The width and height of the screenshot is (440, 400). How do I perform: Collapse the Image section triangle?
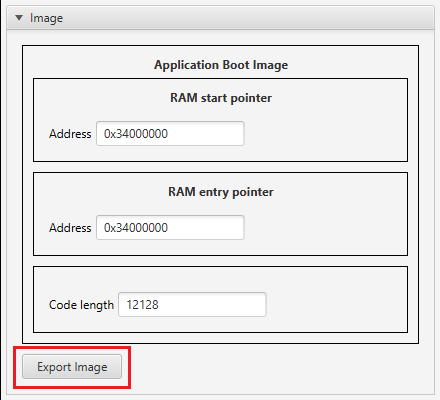tap(19, 18)
